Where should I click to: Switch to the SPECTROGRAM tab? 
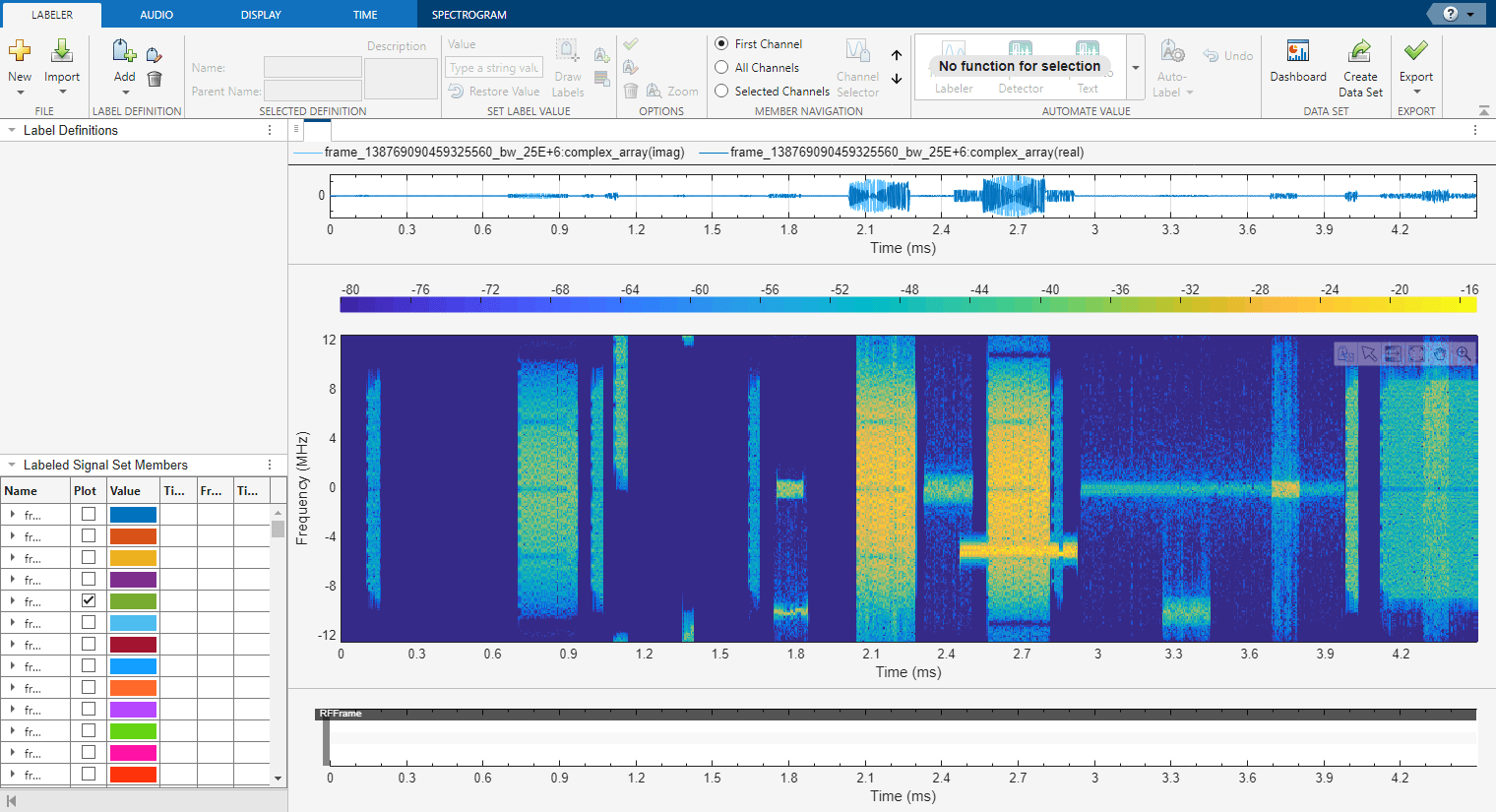(x=467, y=14)
